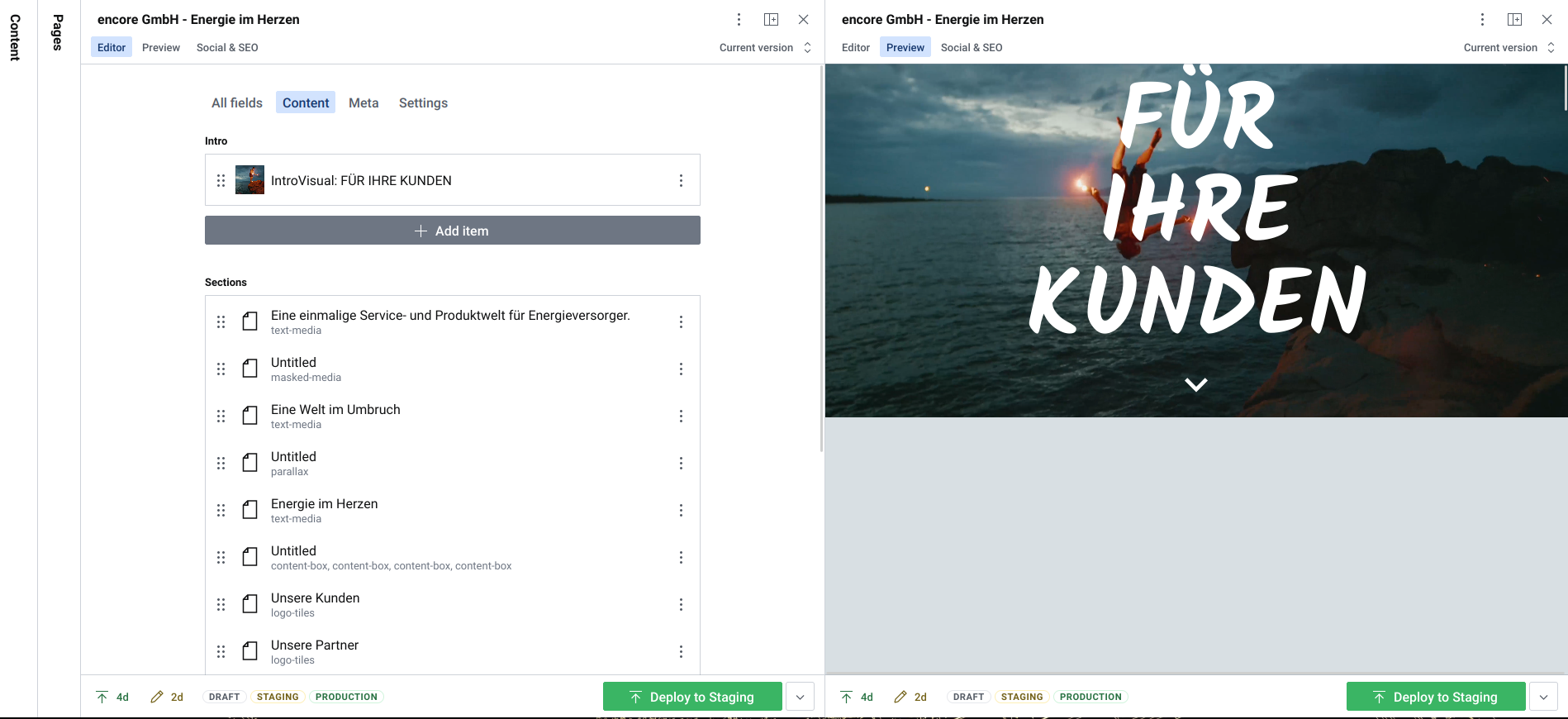This screenshot has width=1568, height=719.
Task: Open options menu for content-box row
Action: tap(681, 557)
